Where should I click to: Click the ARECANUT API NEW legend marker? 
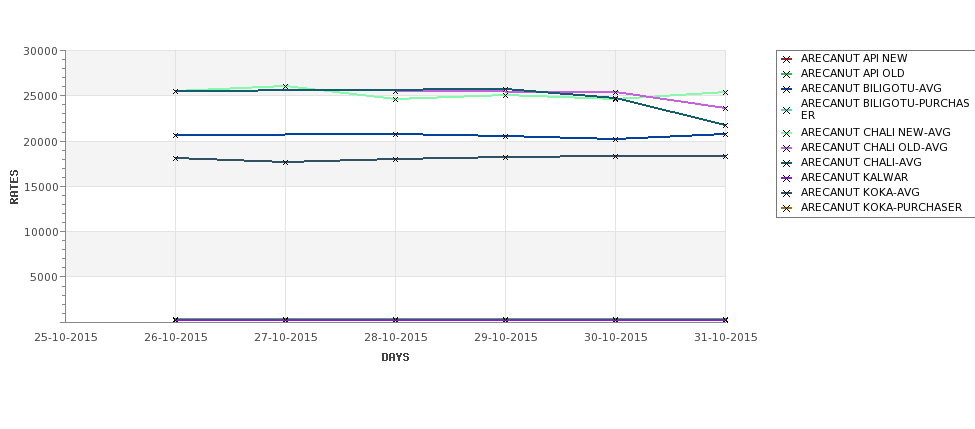coord(787,59)
